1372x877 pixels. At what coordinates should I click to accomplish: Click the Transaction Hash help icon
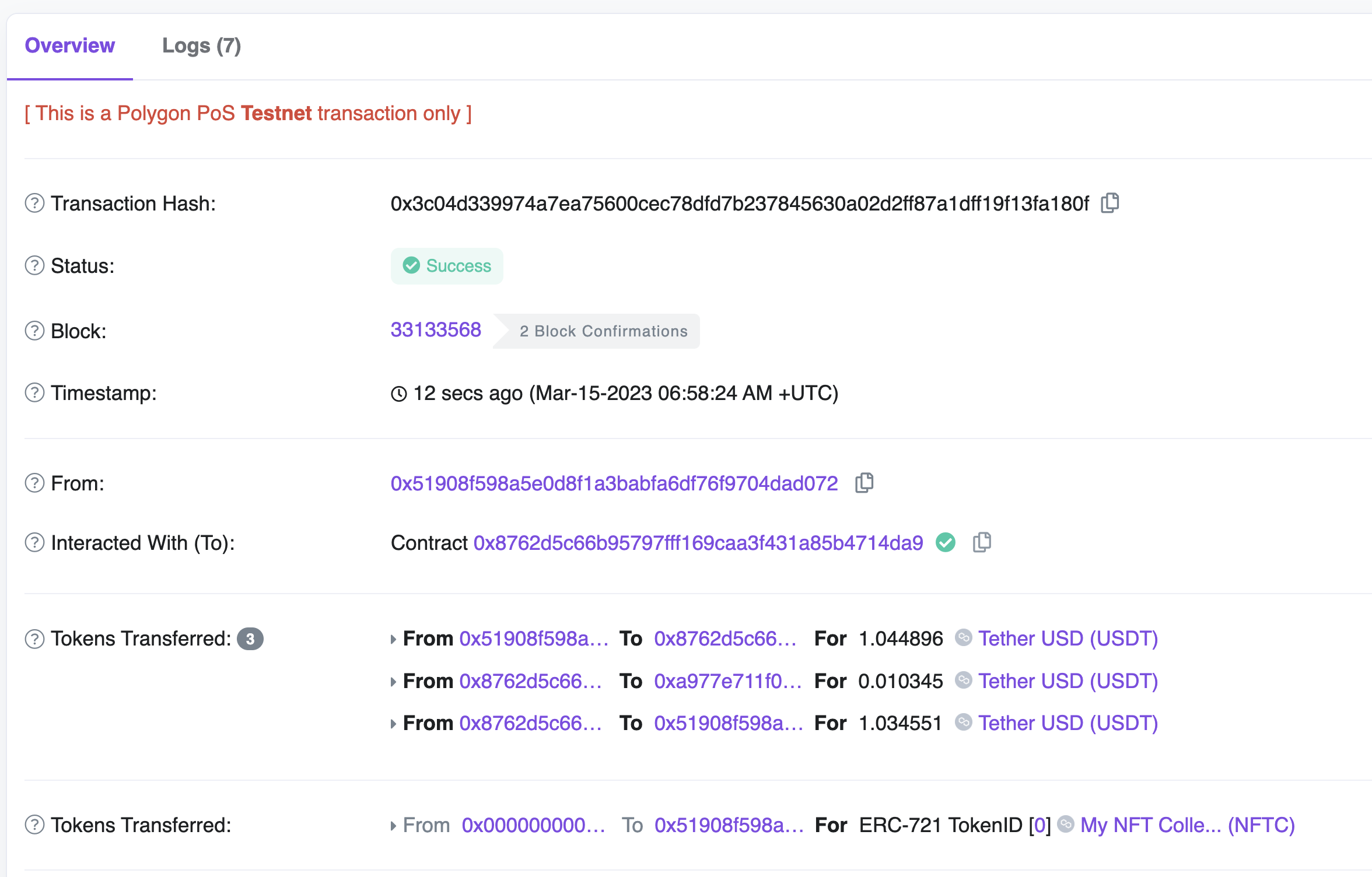34,204
